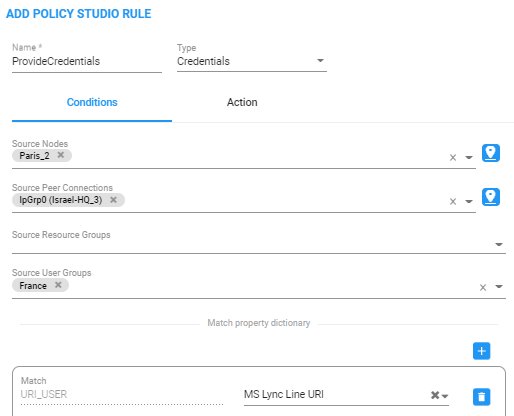Image resolution: width=514 pixels, height=416 pixels.
Task: Clear all Source User Groups selections
Action: pos(483,287)
